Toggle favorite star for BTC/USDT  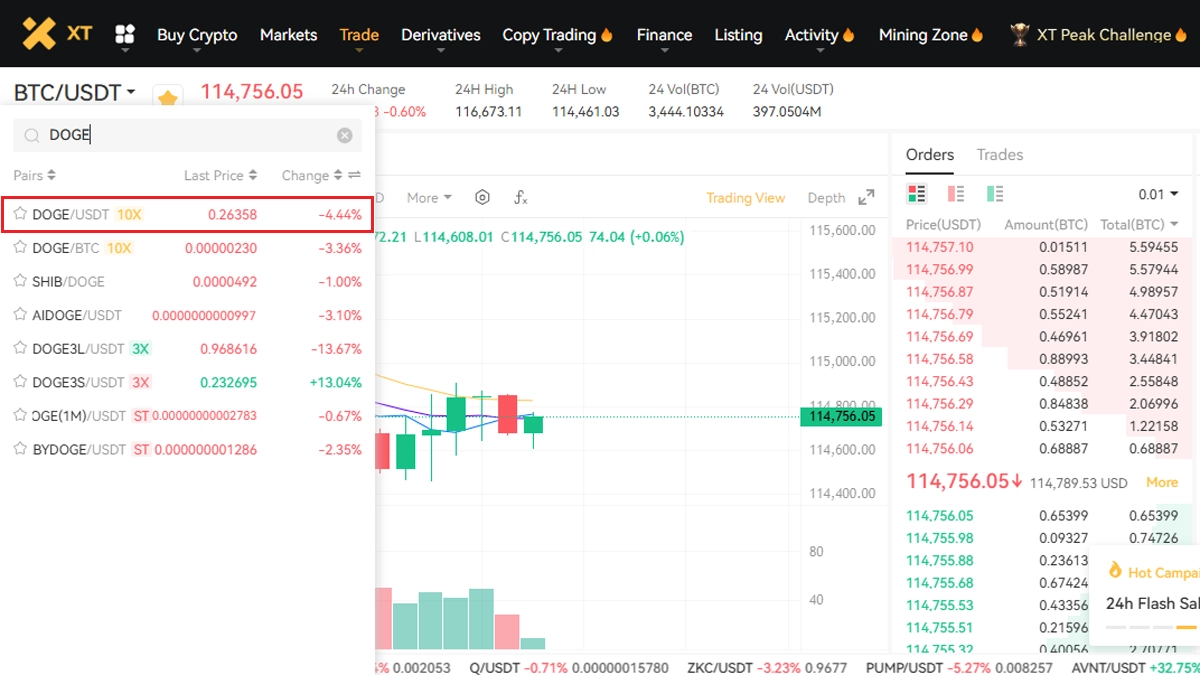tap(168, 98)
